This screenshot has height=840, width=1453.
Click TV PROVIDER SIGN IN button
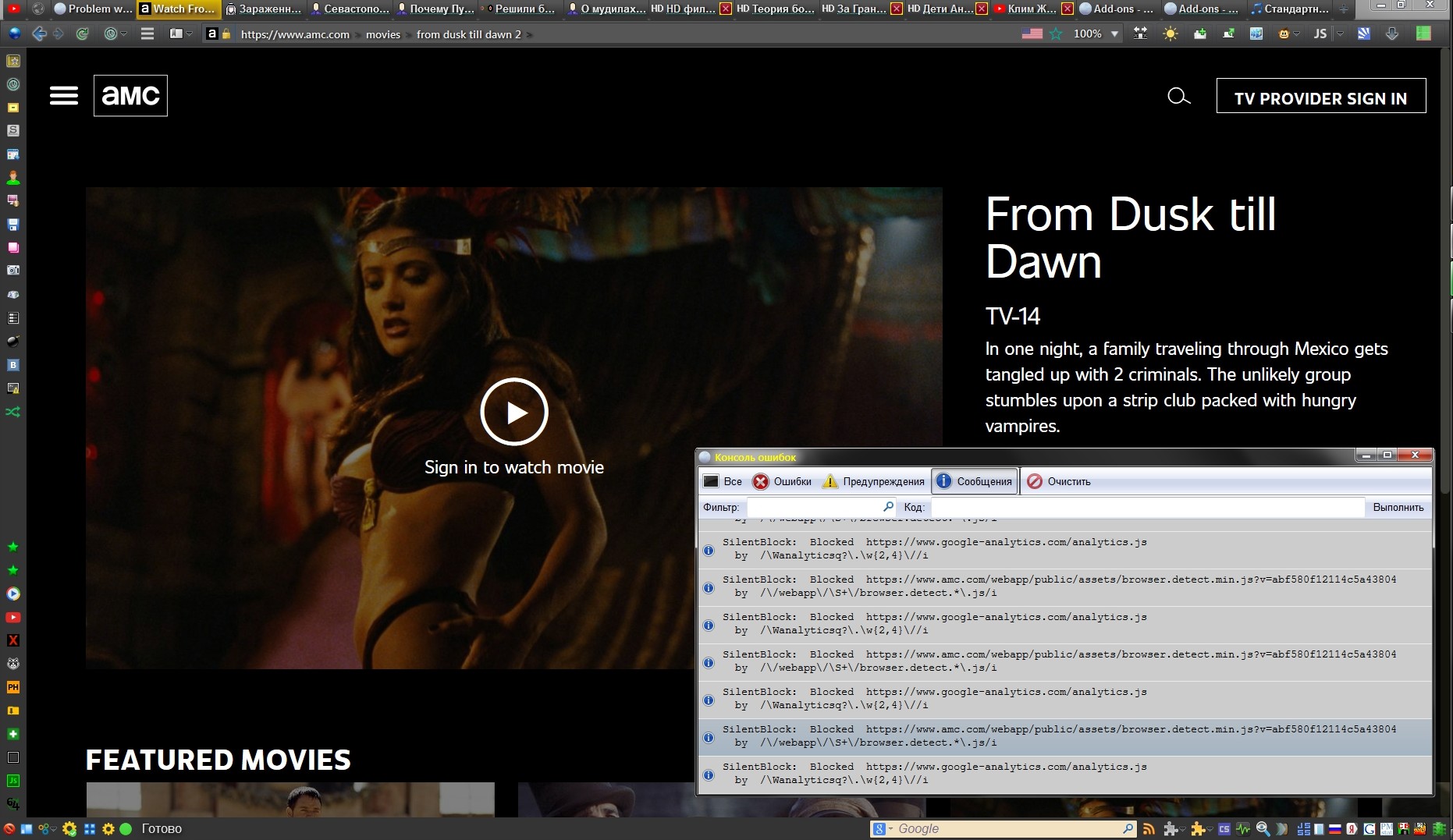(1320, 96)
